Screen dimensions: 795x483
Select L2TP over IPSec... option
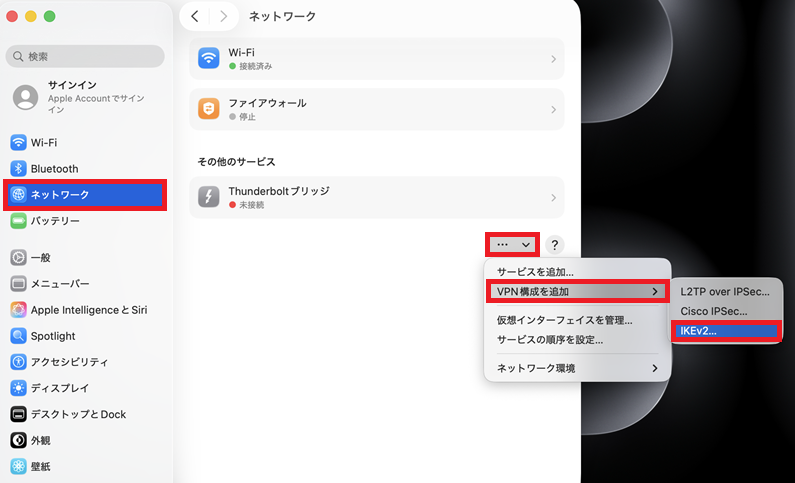click(725, 291)
